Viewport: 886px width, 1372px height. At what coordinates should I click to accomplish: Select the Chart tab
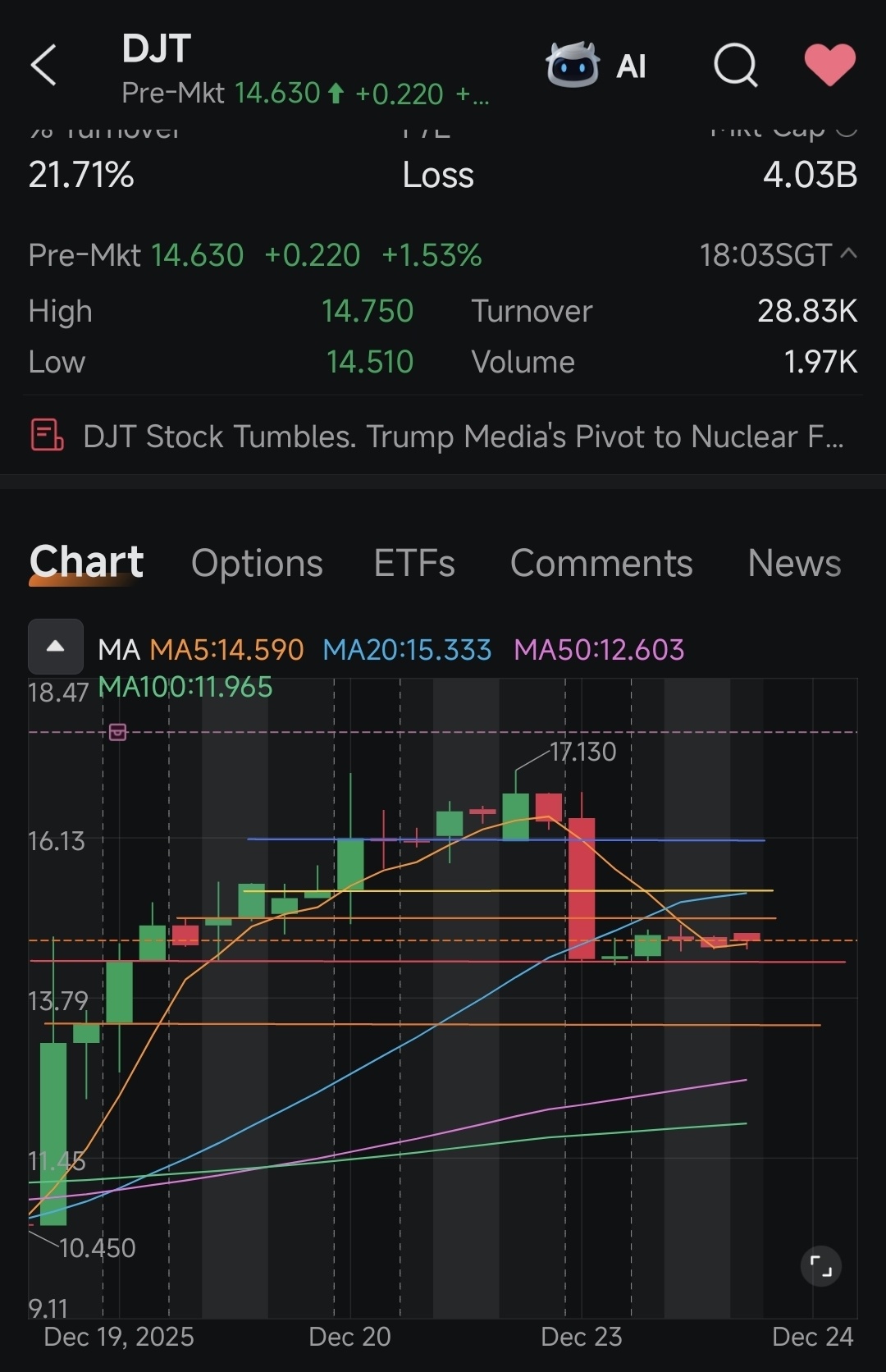86,563
